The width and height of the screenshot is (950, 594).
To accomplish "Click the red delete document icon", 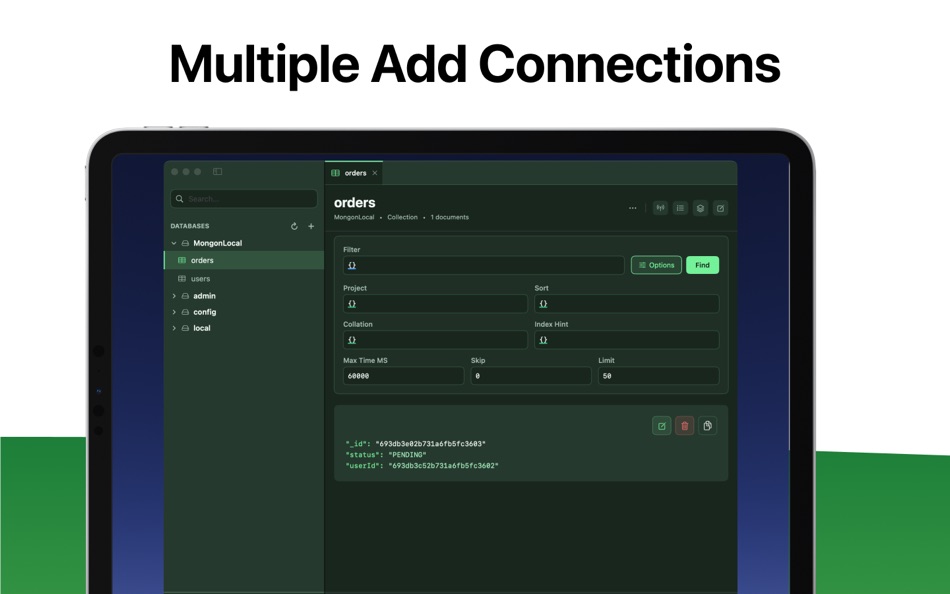I will [x=684, y=425].
